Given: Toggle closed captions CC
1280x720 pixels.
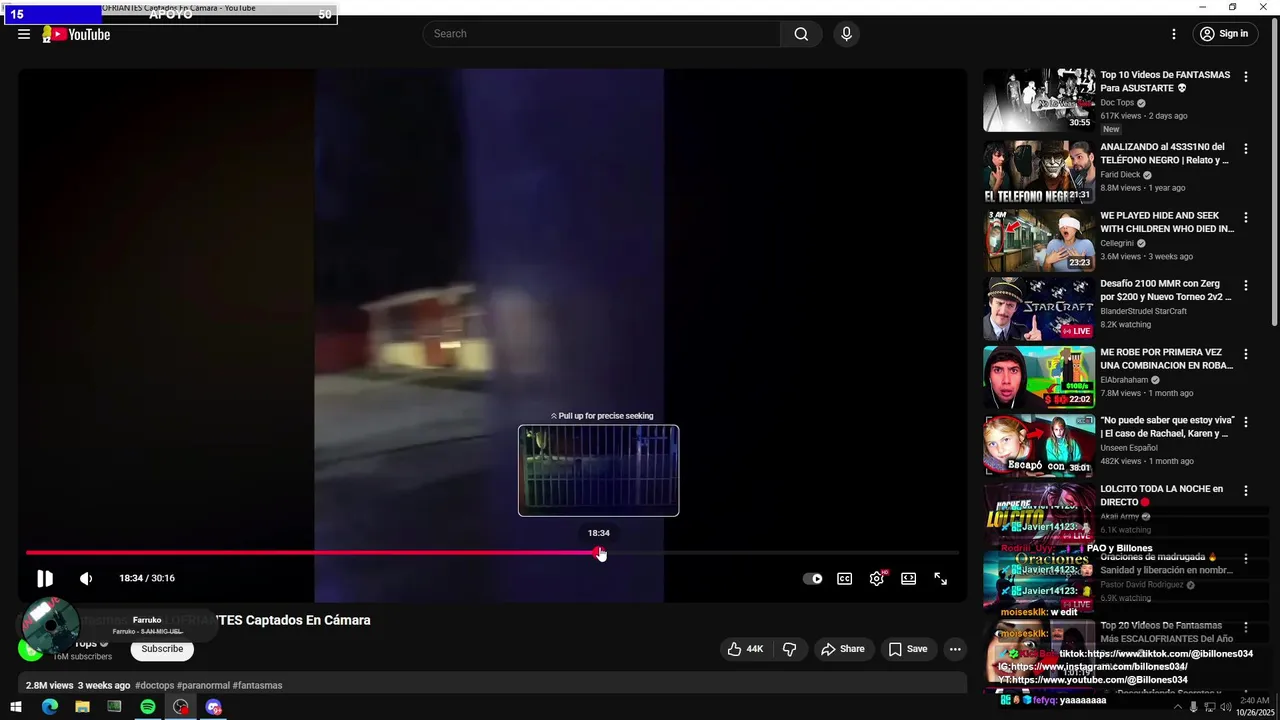Looking at the screenshot, I should point(845,579).
